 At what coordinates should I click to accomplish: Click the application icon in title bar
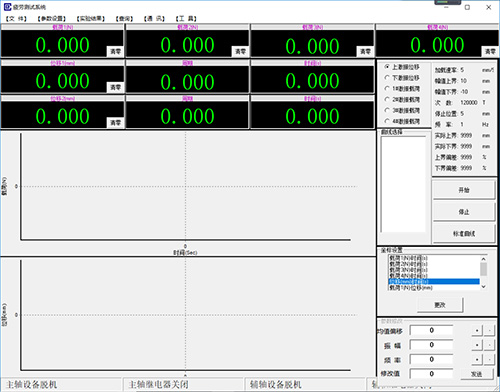click(7, 7)
